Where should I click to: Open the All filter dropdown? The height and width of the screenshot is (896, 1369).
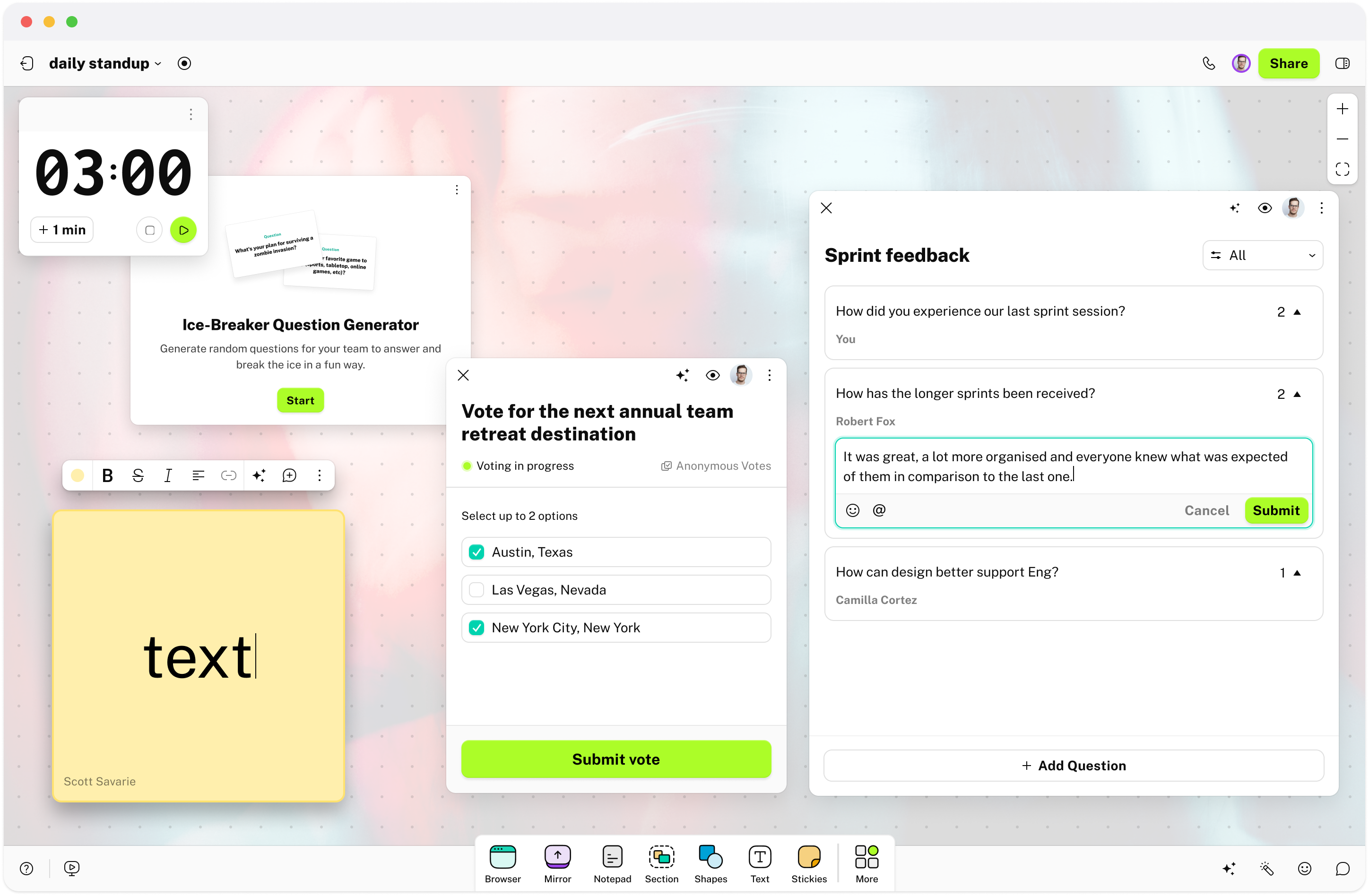click(1262, 255)
